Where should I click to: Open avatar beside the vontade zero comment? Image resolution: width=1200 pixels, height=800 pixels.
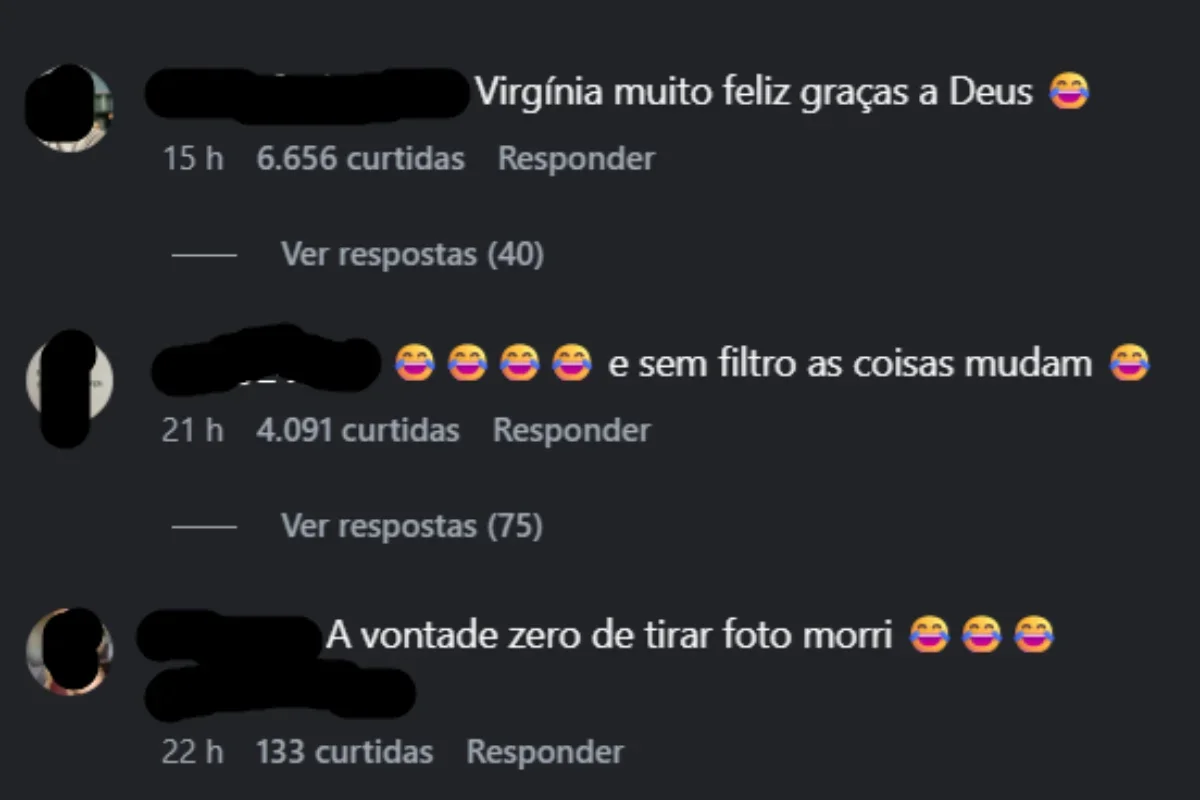(68, 651)
